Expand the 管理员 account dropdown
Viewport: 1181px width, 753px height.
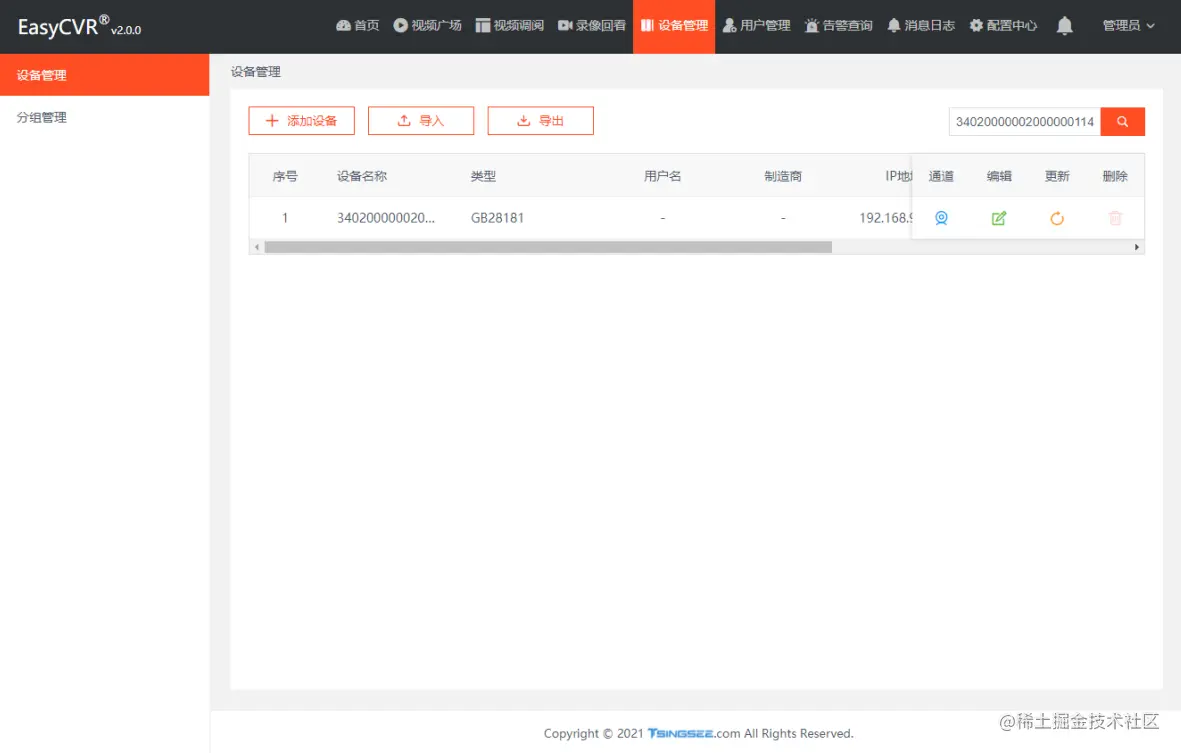(x=1128, y=26)
